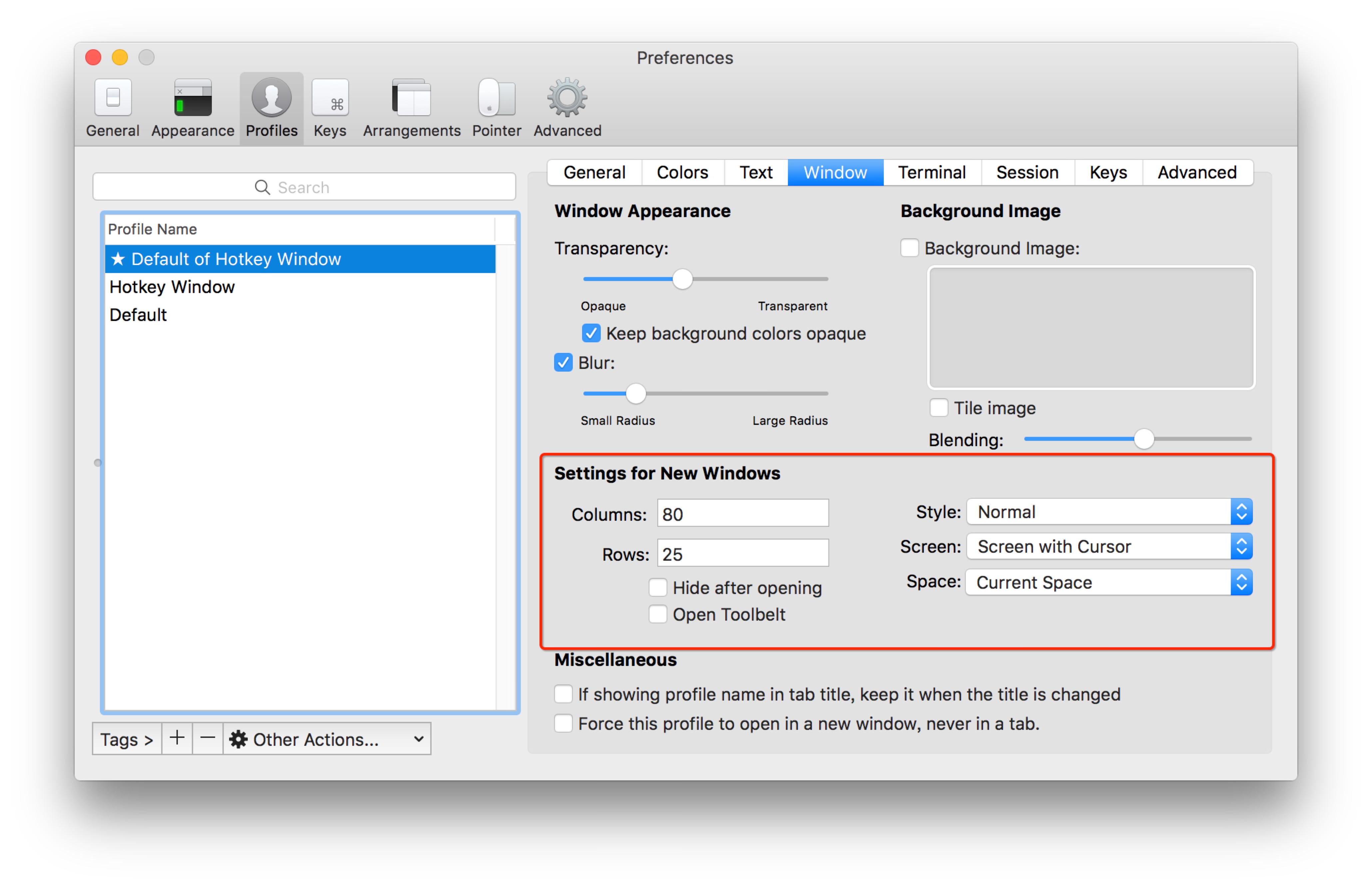Switch to the Terminal tab
The width and height of the screenshot is (1372, 887).
931,172
